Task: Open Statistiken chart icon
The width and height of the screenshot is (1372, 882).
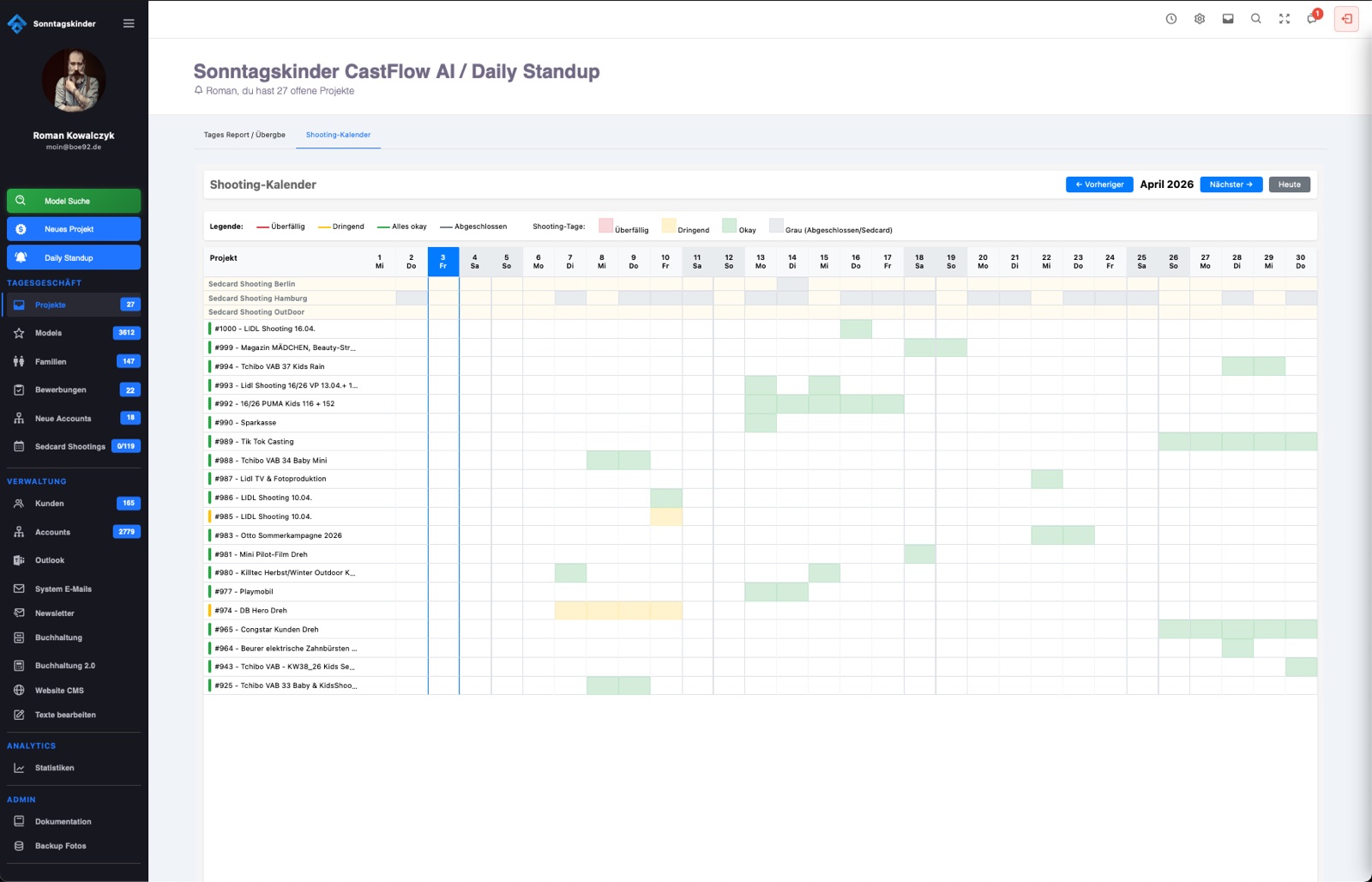Action: 19,768
